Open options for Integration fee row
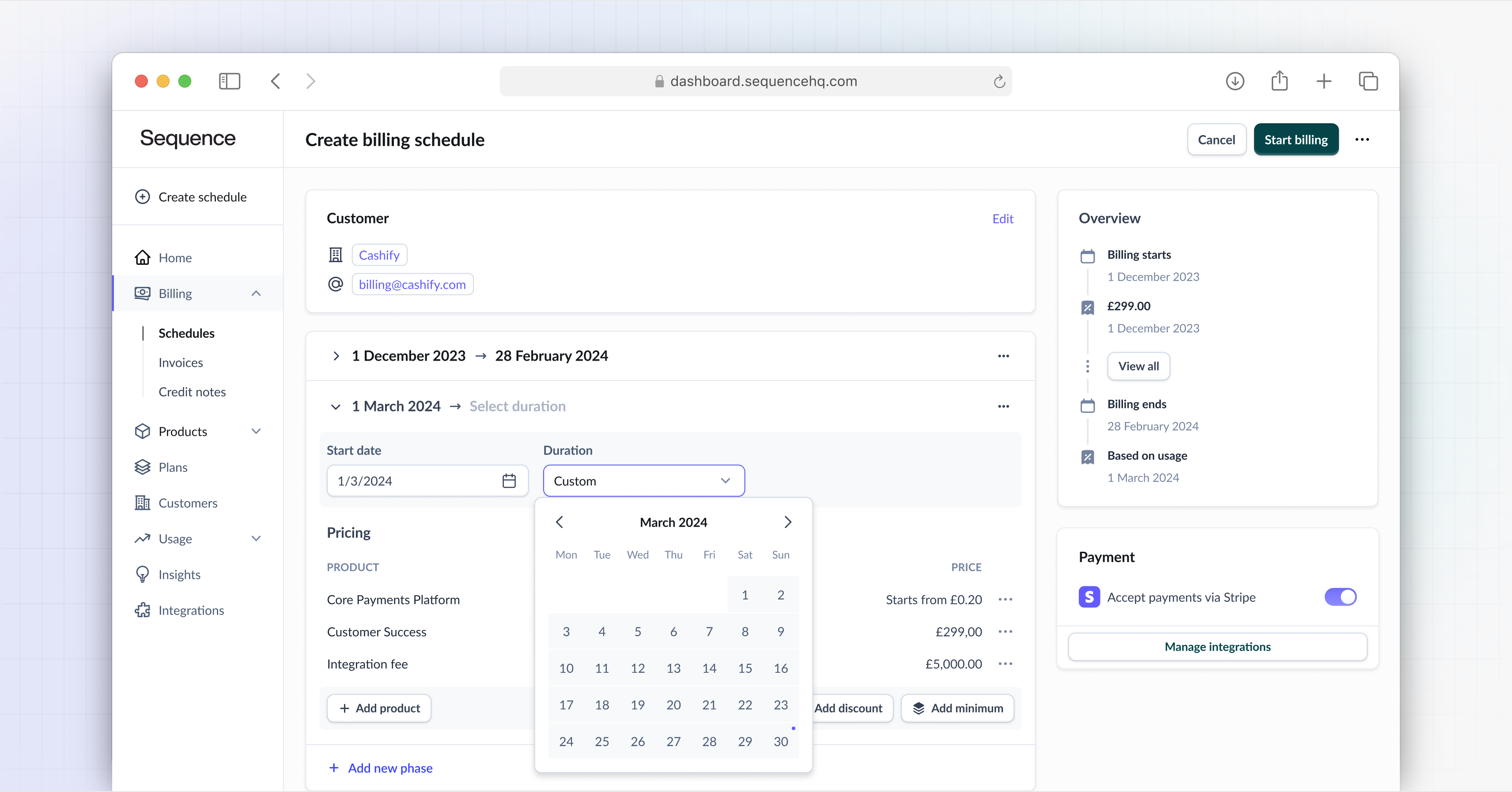1512x792 pixels. 1005,664
